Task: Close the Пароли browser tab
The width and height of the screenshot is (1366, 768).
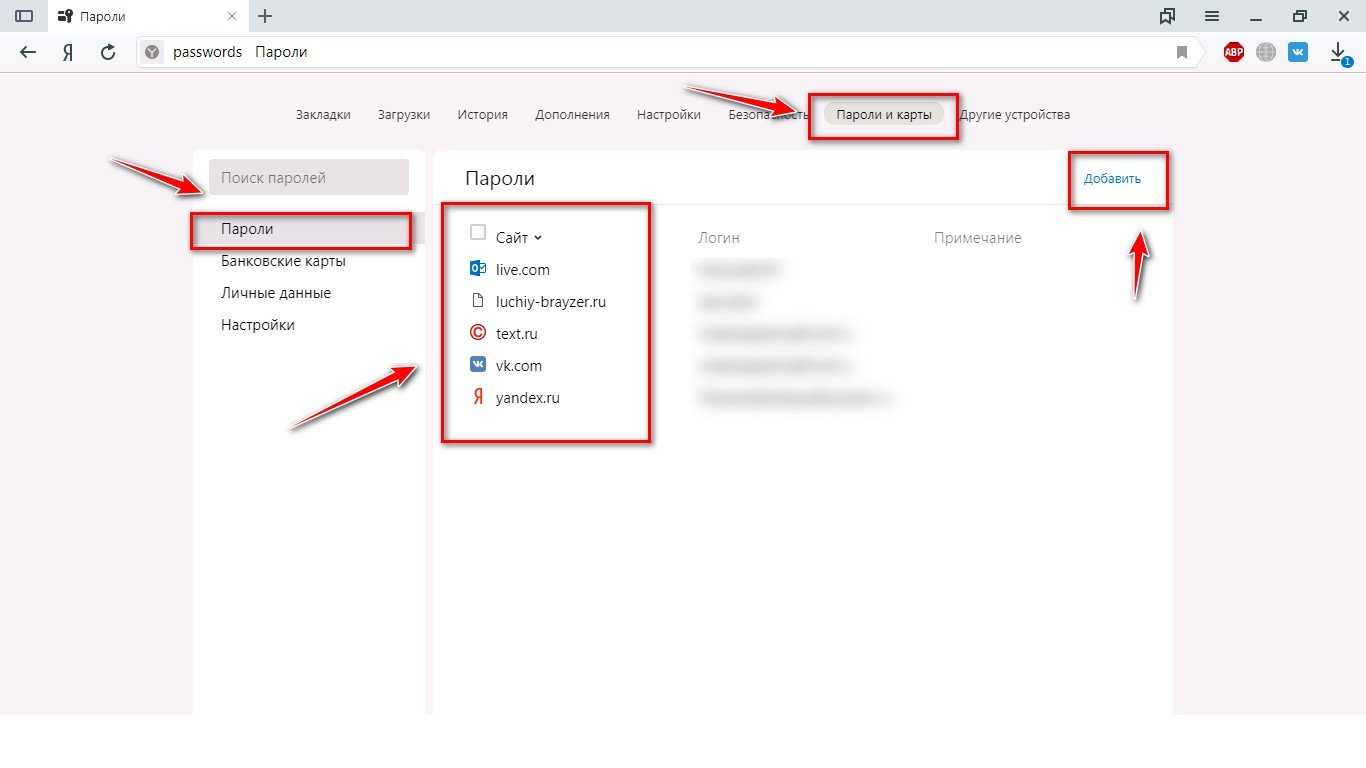Action: click(232, 17)
